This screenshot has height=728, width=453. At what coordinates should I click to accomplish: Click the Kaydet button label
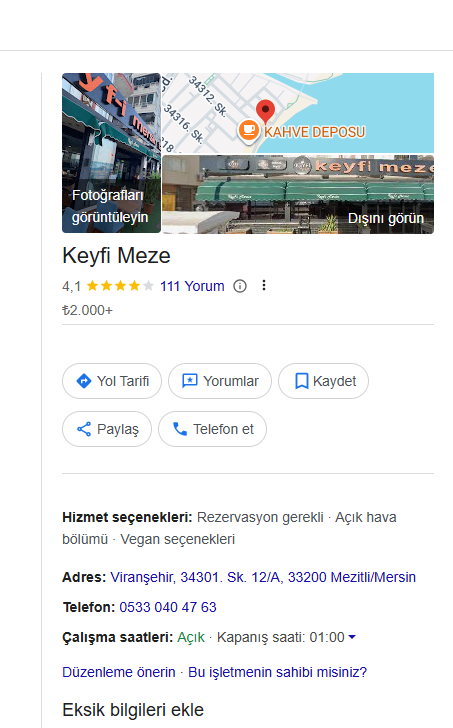point(335,381)
